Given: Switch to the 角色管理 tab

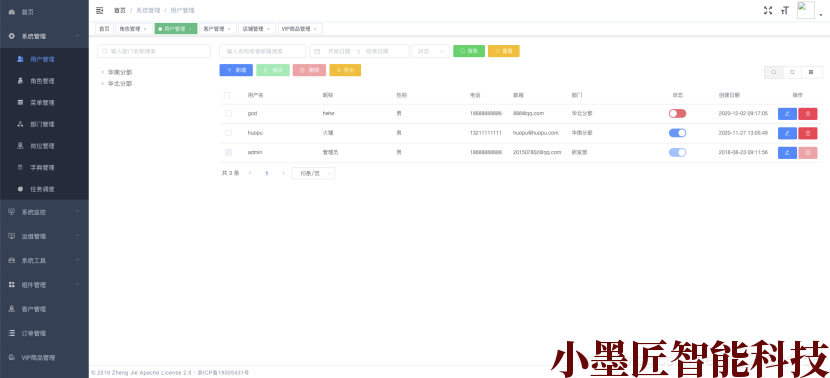Looking at the screenshot, I should point(133,29).
